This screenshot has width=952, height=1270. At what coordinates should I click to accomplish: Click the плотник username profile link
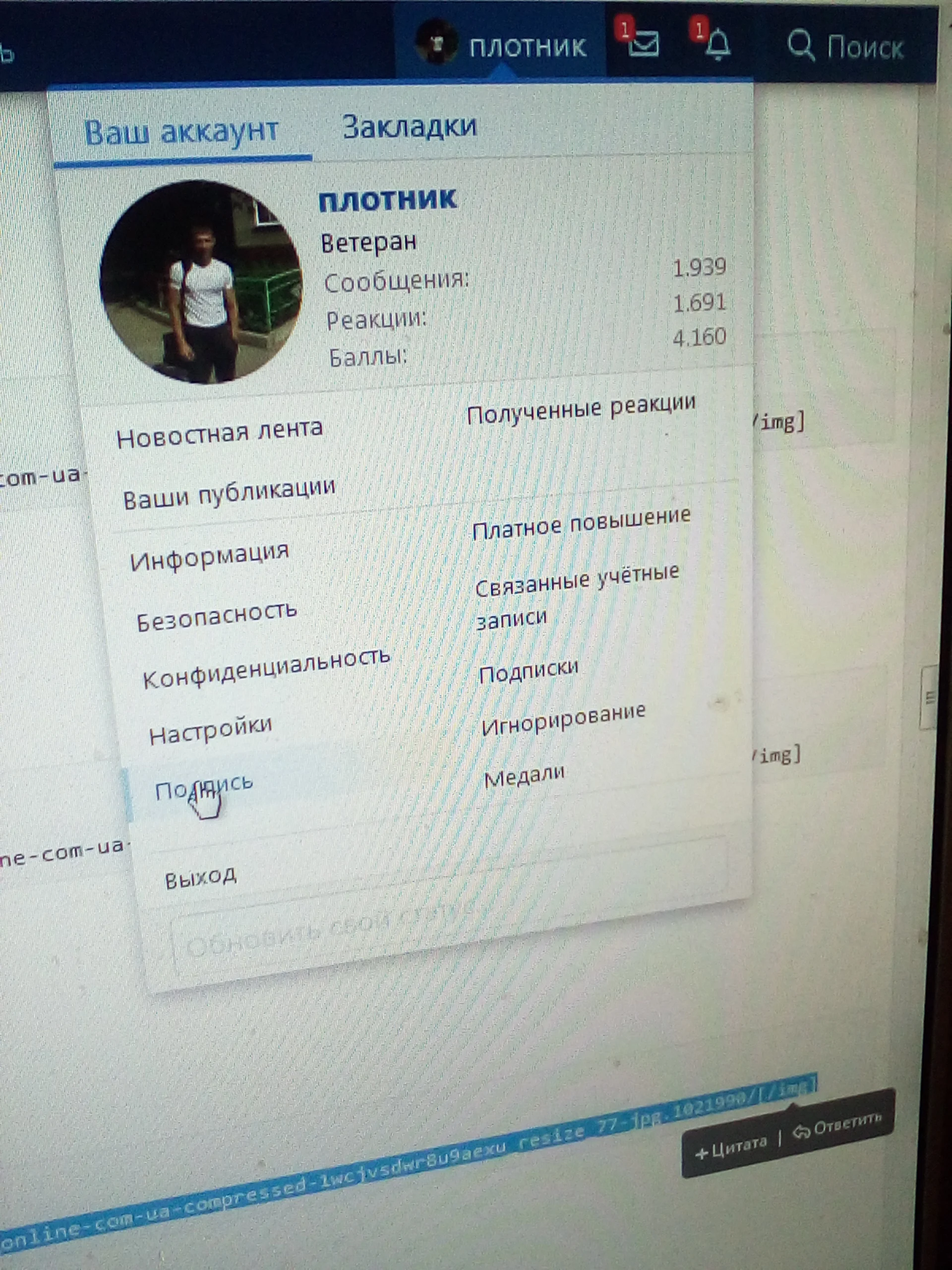pyautogui.click(x=388, y=200)
